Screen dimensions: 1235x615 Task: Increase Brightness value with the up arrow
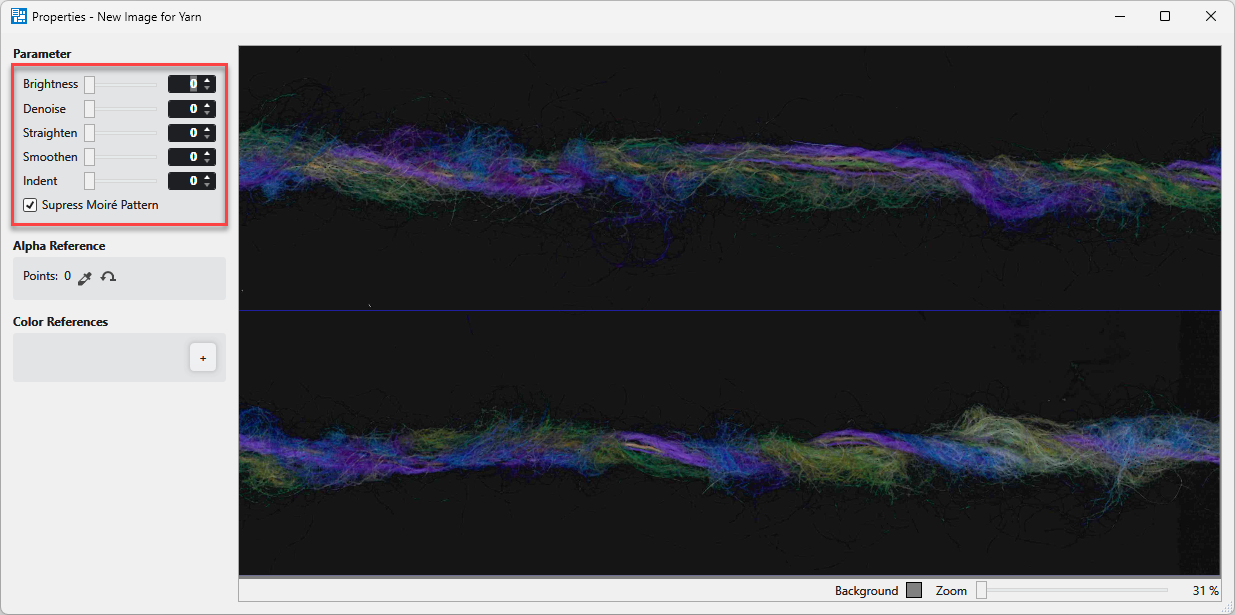pos(207,80)
